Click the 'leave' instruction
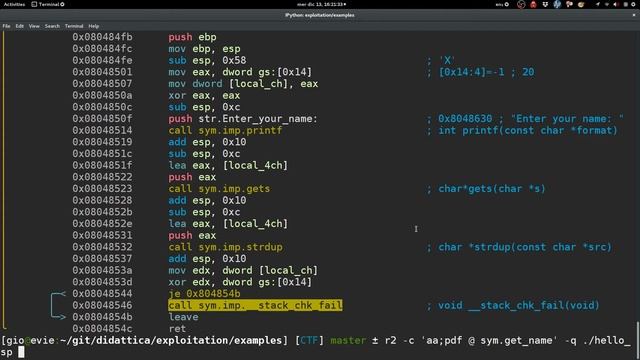The width and height of the screenshot is (640, 360). [x=183, y=317]
